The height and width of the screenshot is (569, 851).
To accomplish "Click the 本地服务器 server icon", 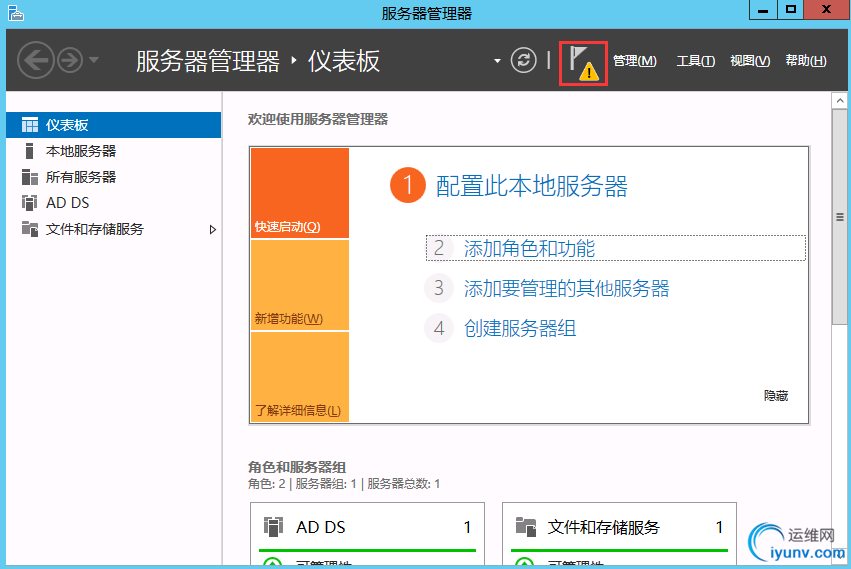I will [x=29, y=151].
